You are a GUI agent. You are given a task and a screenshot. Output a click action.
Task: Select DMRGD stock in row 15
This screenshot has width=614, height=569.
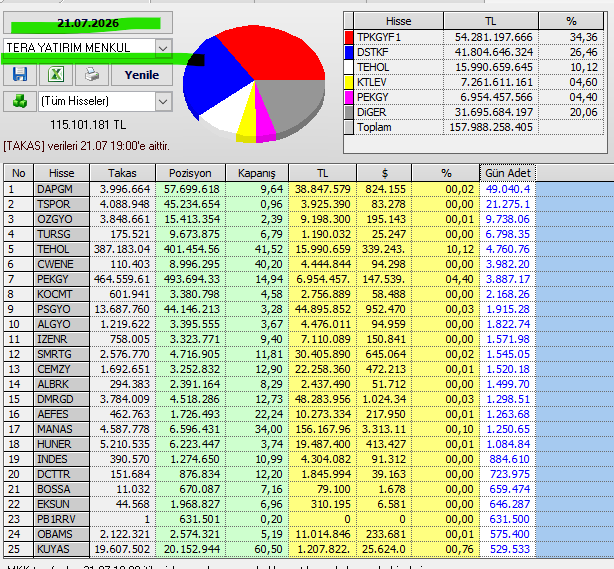pyautogui.click(x=61, y=399)
